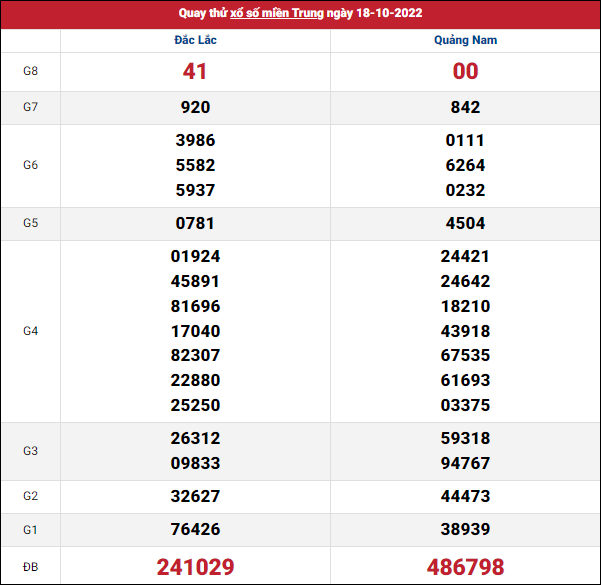Select the G1 number 38939
This screenshot has height=585, width=601.
465,529
